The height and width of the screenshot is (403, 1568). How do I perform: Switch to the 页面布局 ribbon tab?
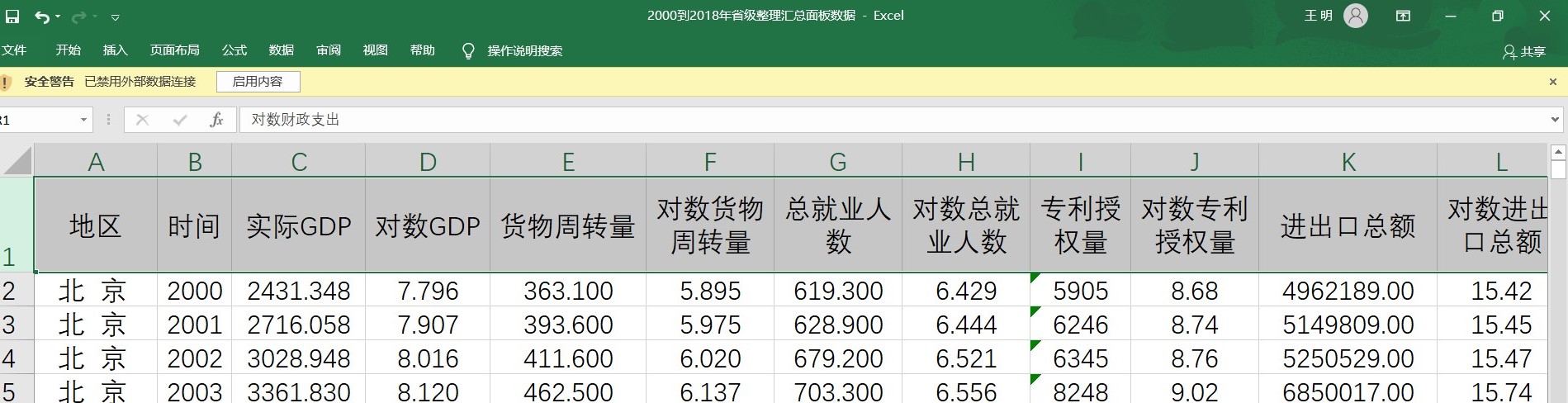pos(175,50)
